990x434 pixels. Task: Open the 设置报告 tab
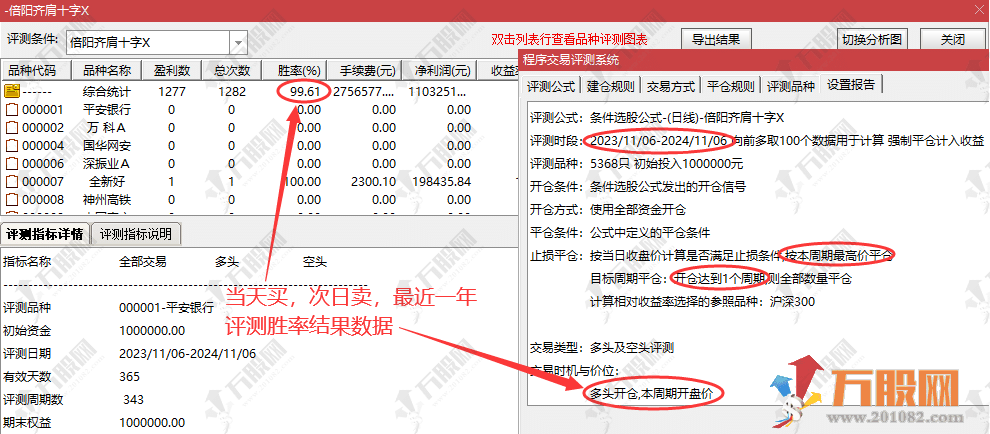pos(851,85)
